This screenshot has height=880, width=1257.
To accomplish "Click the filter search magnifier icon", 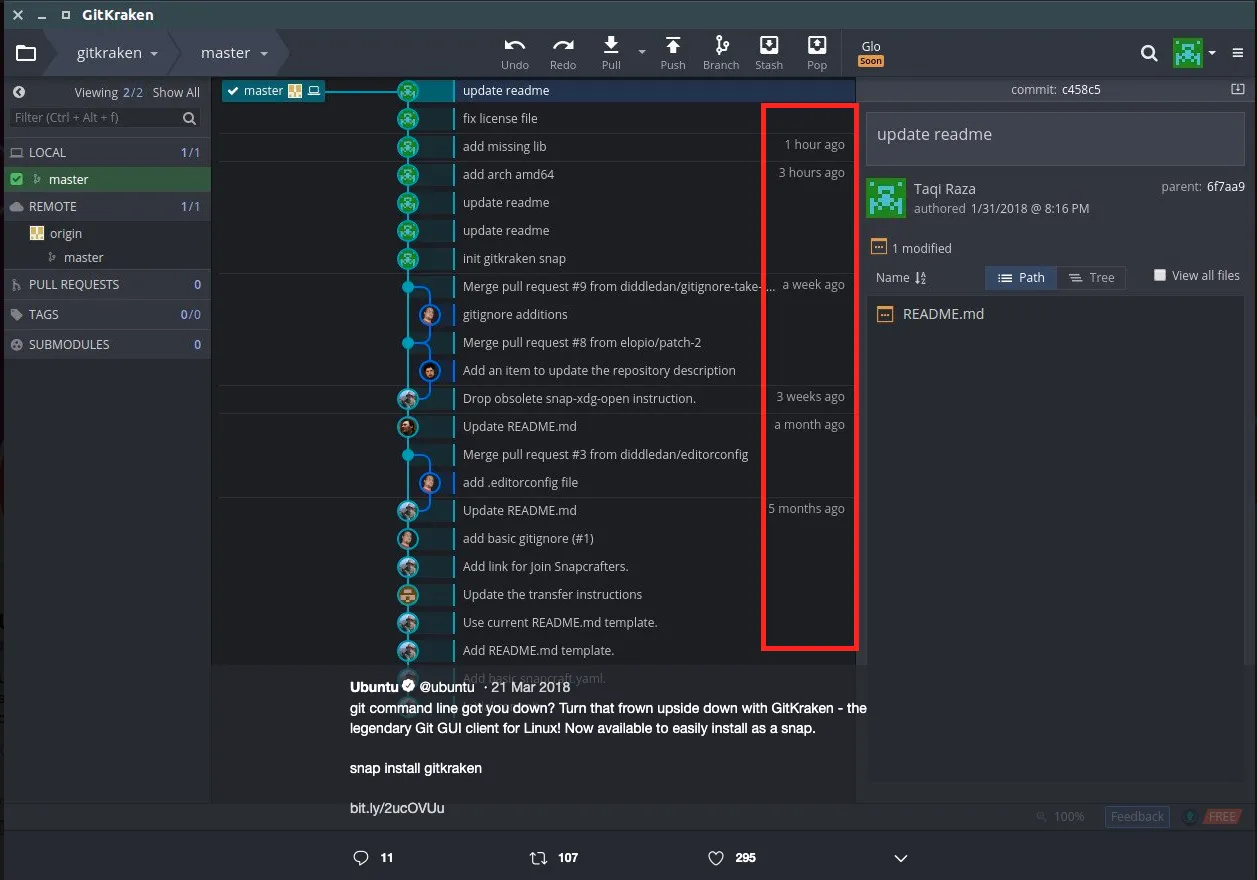I will pos(189,118).
